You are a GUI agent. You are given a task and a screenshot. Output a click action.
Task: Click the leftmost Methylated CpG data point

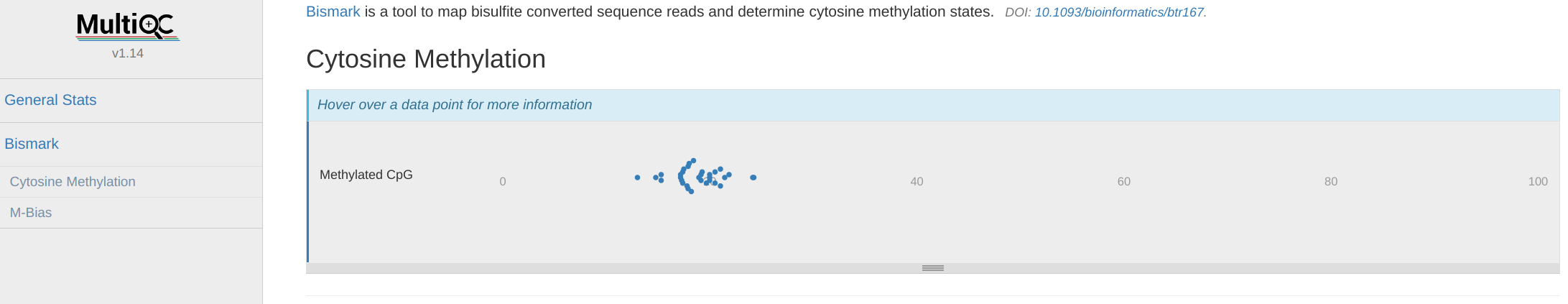[x=637, y=178]
